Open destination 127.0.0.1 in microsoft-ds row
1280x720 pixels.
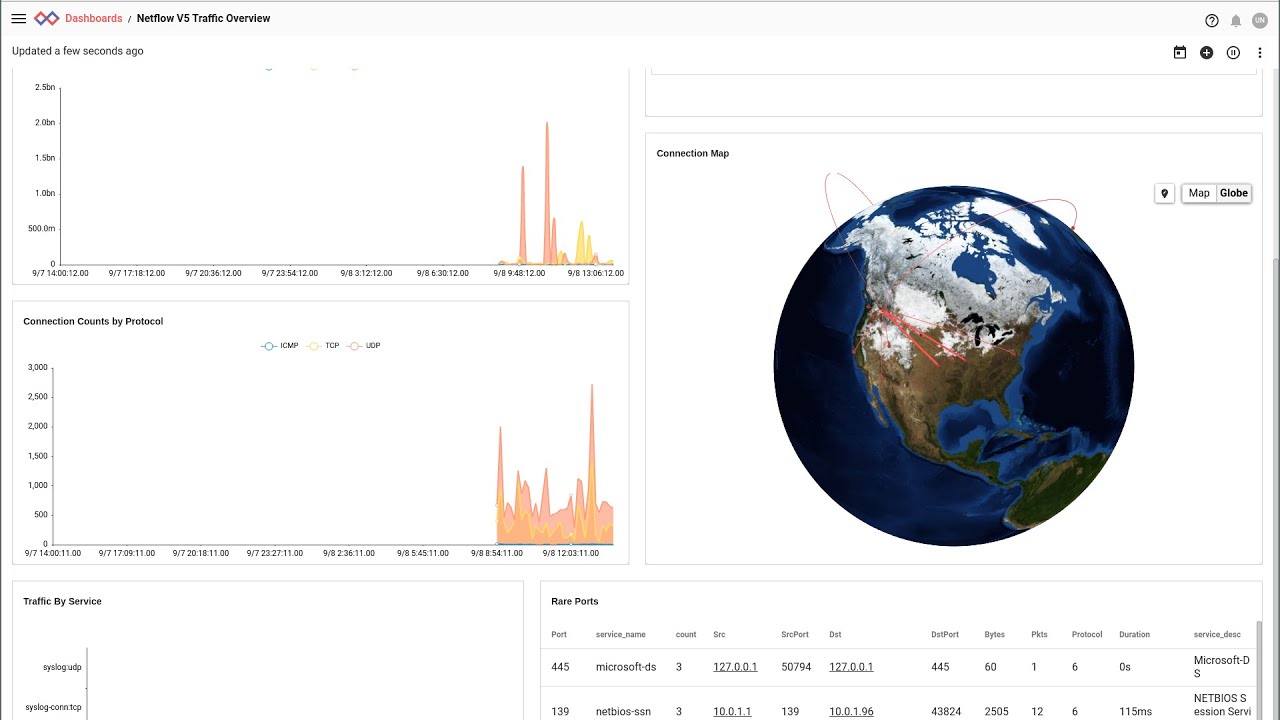pyautogui.click(x=851, y=667)
